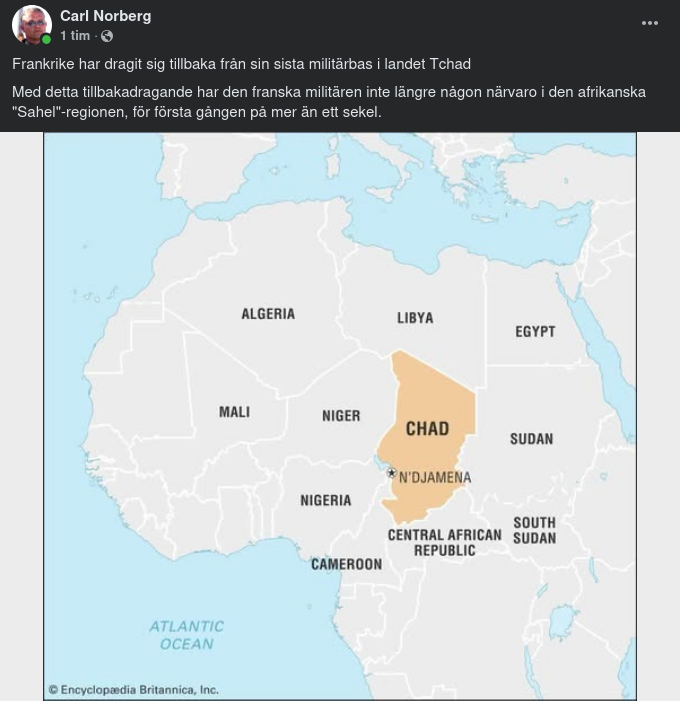Click the CENTRAL AFRICAN REPUBLIC label

[444, 542]
